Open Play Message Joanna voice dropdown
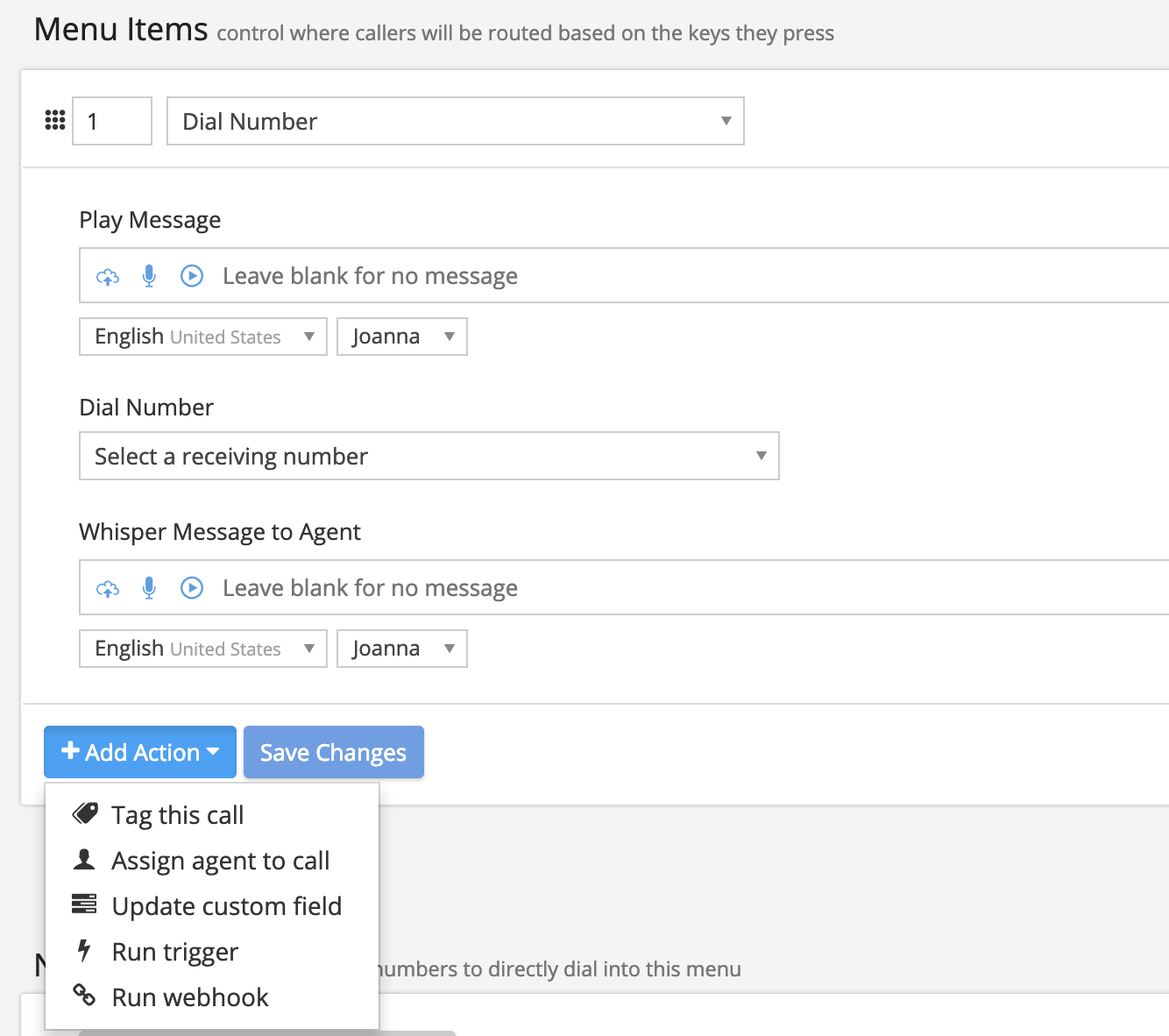The height and width of the screenshot is (1036, 1169). tap(401, 337)
